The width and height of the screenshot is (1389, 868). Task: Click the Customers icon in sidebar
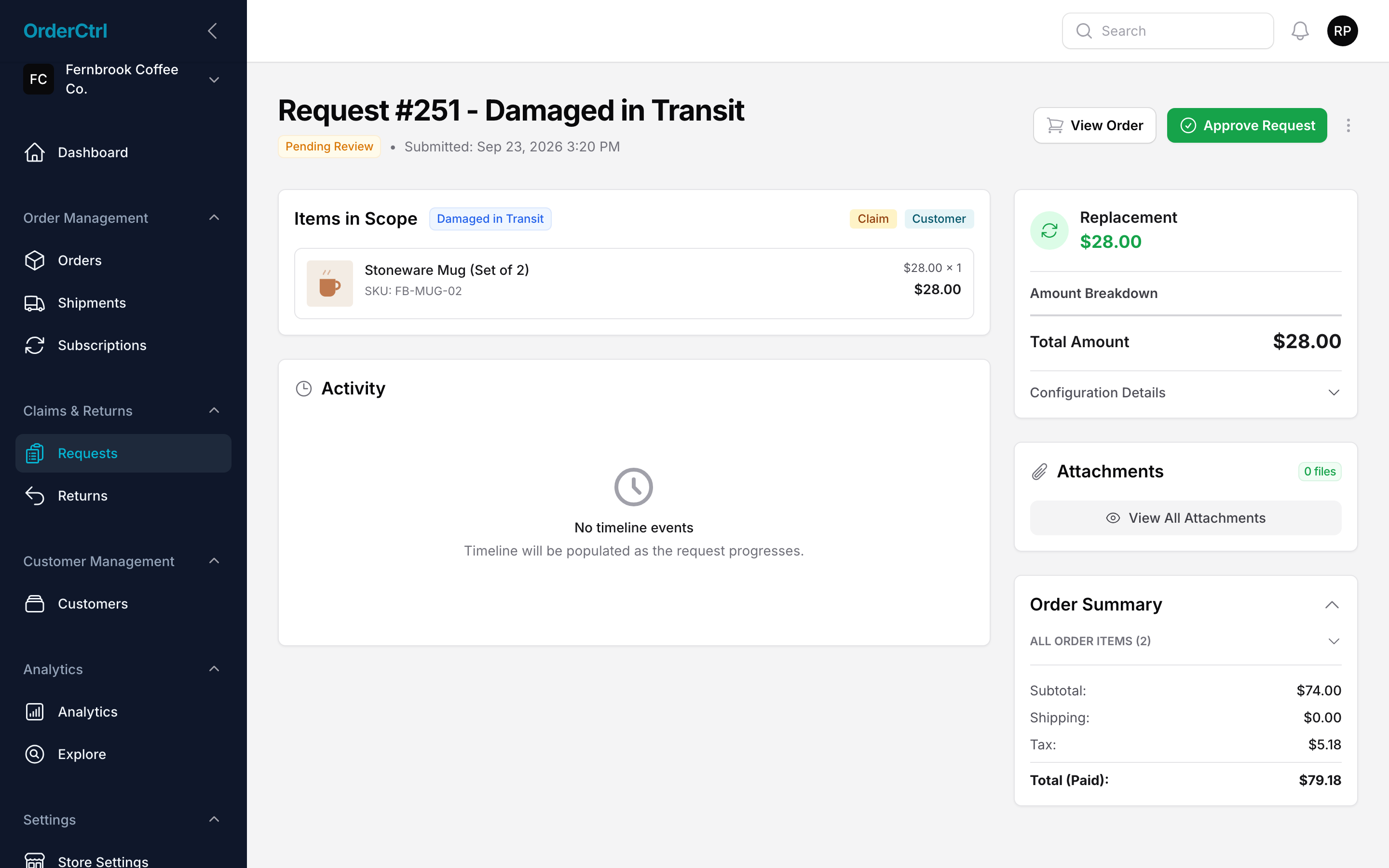(34, 604)
